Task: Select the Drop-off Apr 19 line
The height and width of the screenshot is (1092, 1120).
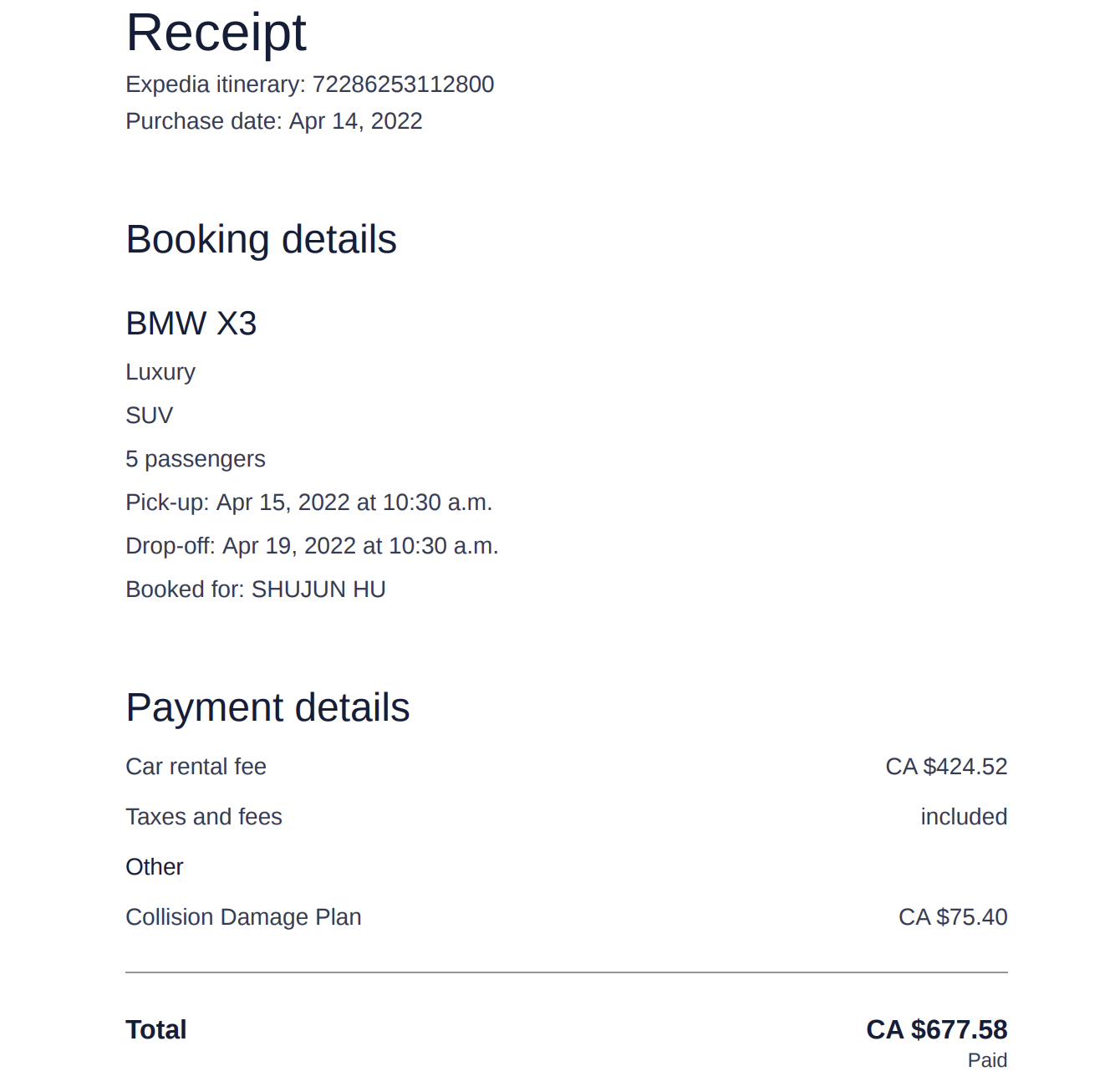Action: click(x=312, y=546)
